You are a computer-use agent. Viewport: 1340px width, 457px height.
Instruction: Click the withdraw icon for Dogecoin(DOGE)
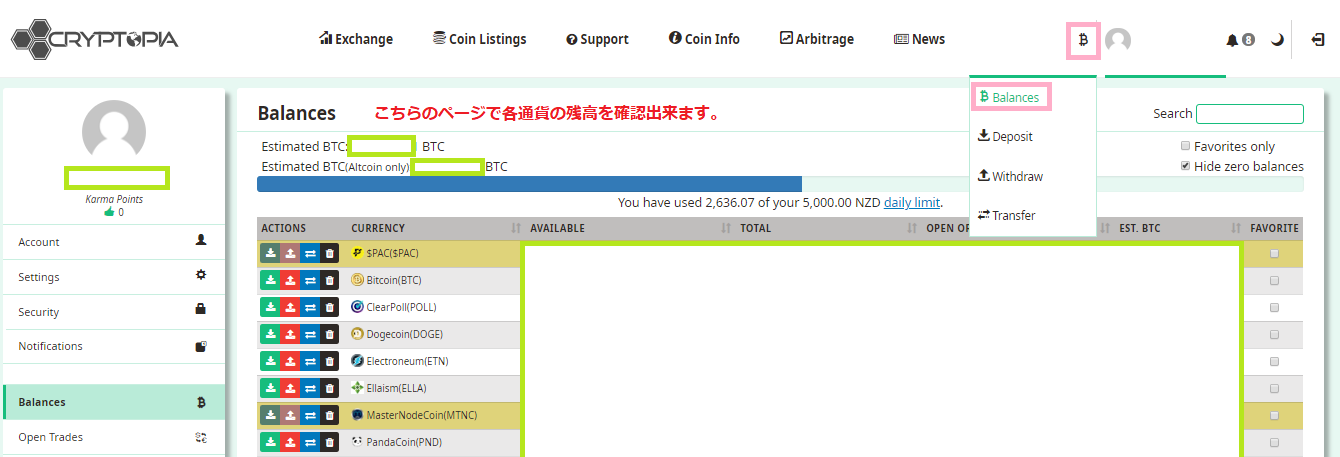coord(290,335)
